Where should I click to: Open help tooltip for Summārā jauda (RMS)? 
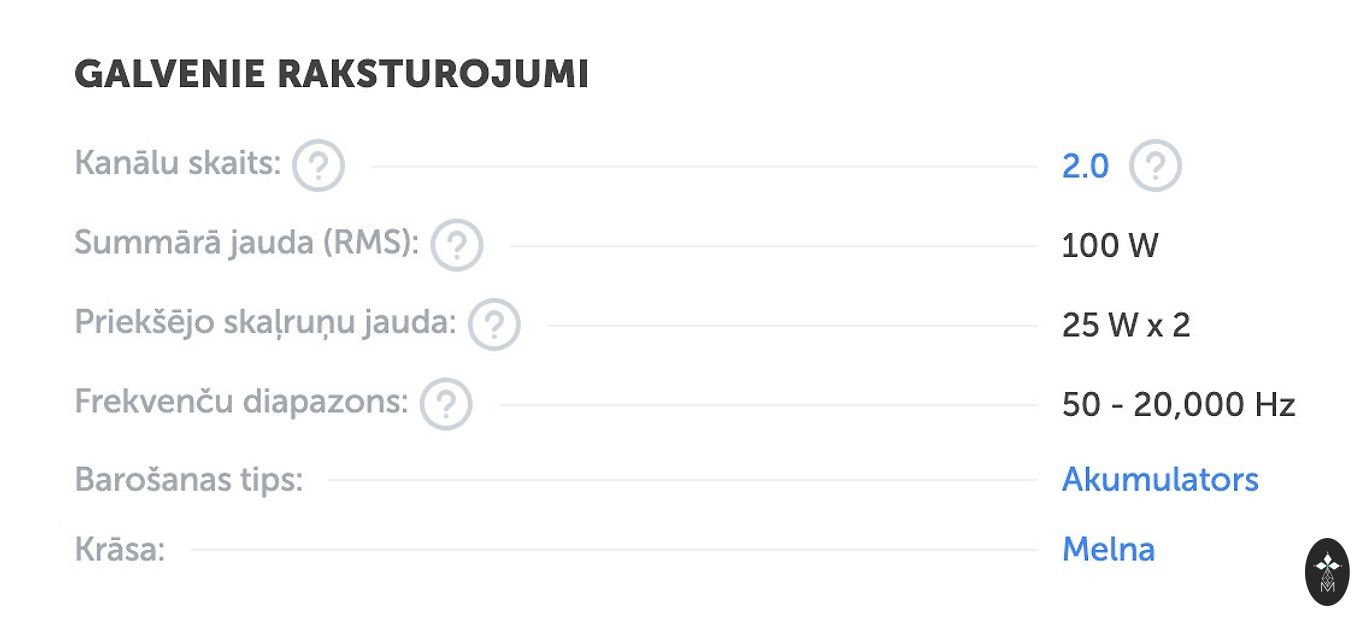pos(457,245)
